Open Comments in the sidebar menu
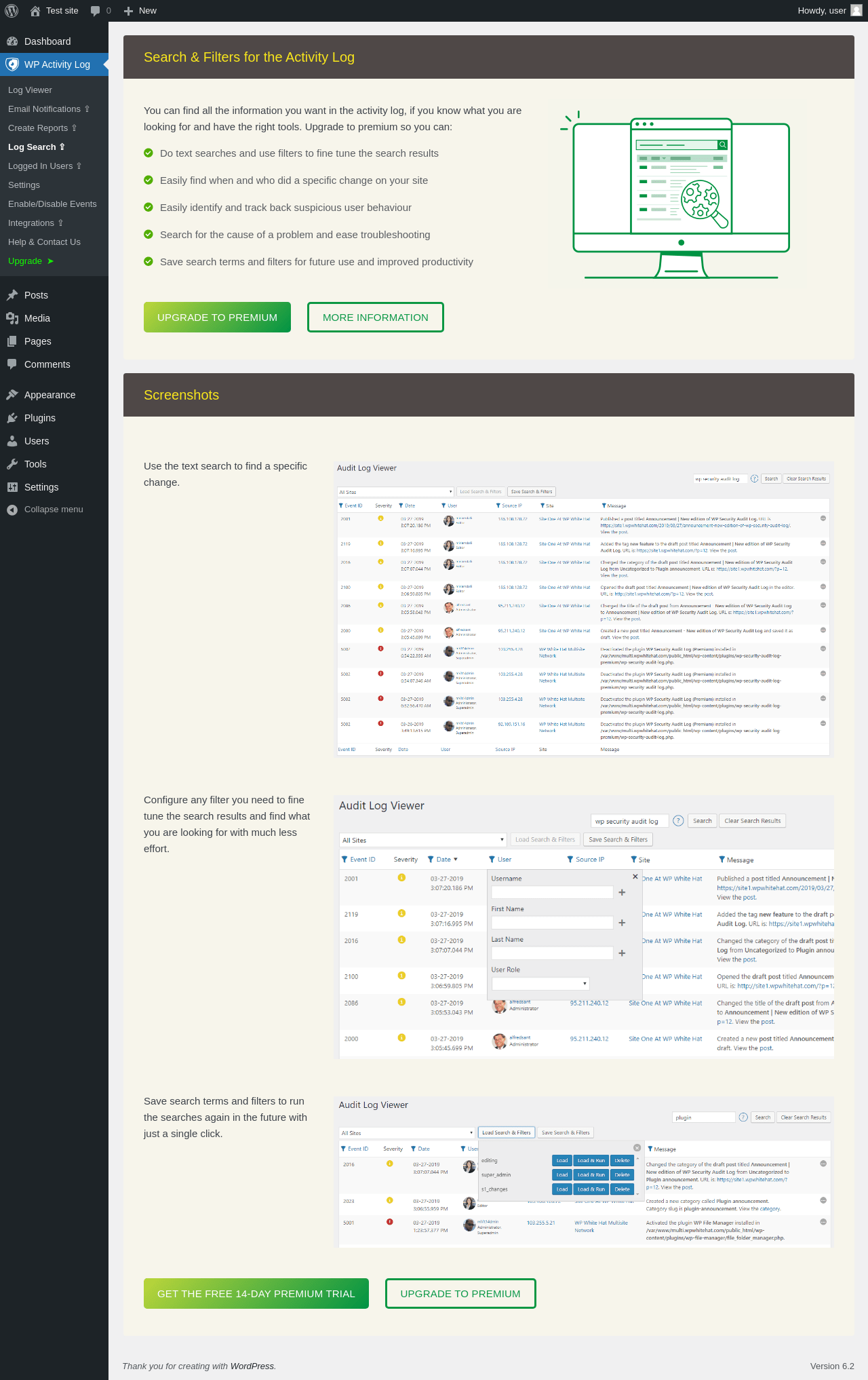 (54, 364)
